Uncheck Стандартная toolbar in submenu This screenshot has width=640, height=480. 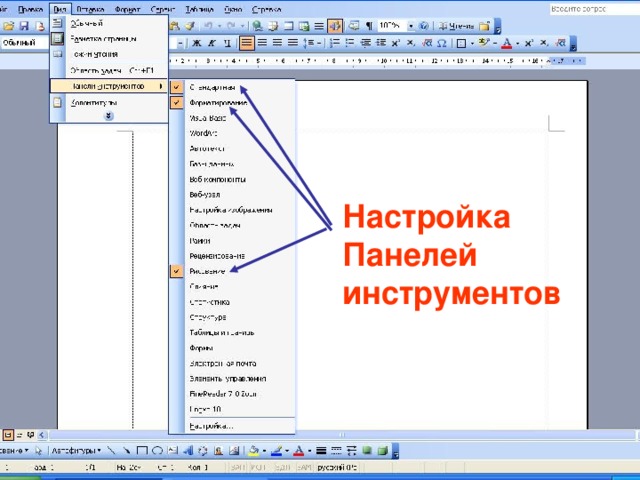point(232,87)
